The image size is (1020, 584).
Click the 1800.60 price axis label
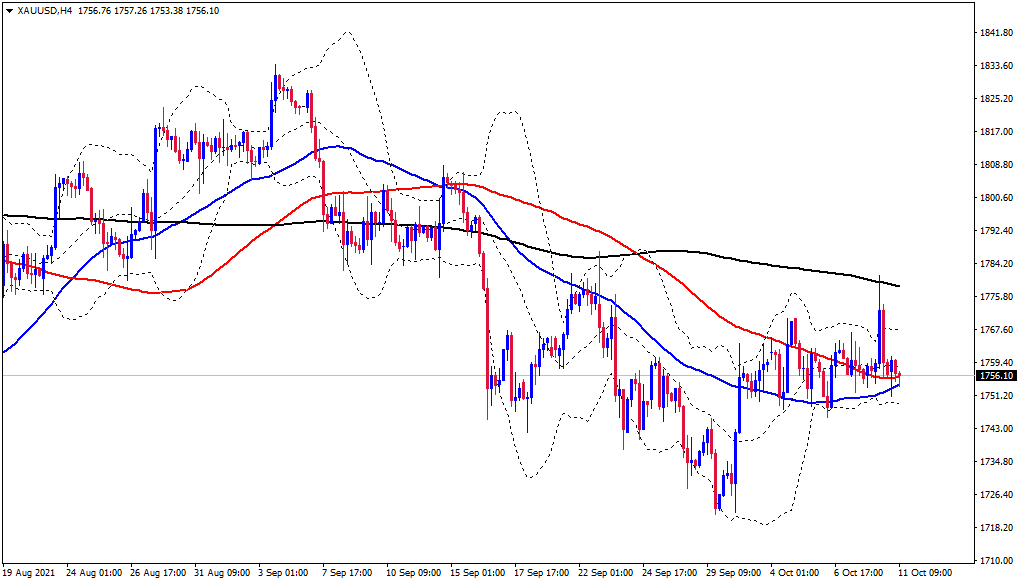point(997,198)
